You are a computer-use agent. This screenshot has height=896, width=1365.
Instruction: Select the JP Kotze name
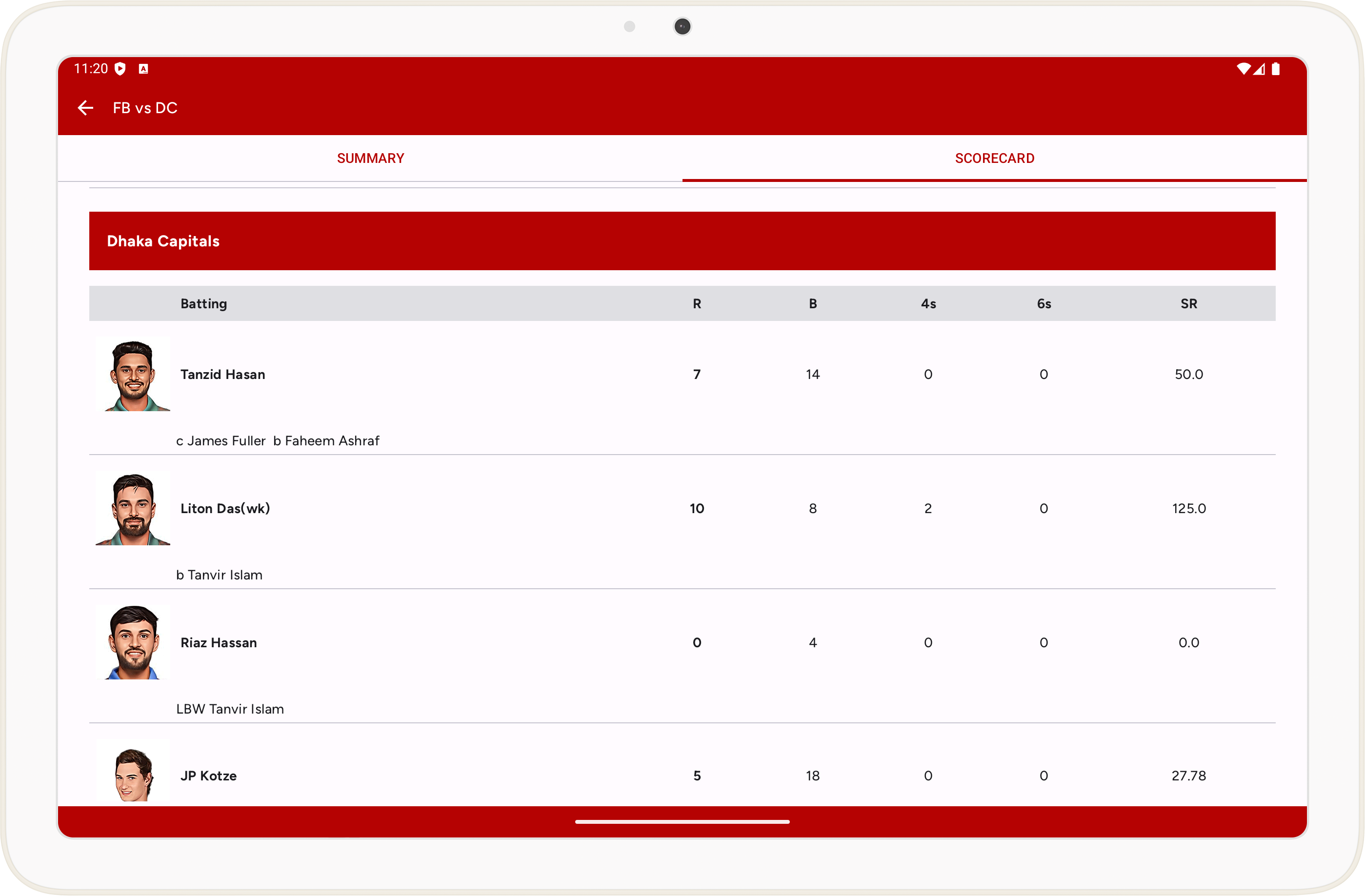208,776
